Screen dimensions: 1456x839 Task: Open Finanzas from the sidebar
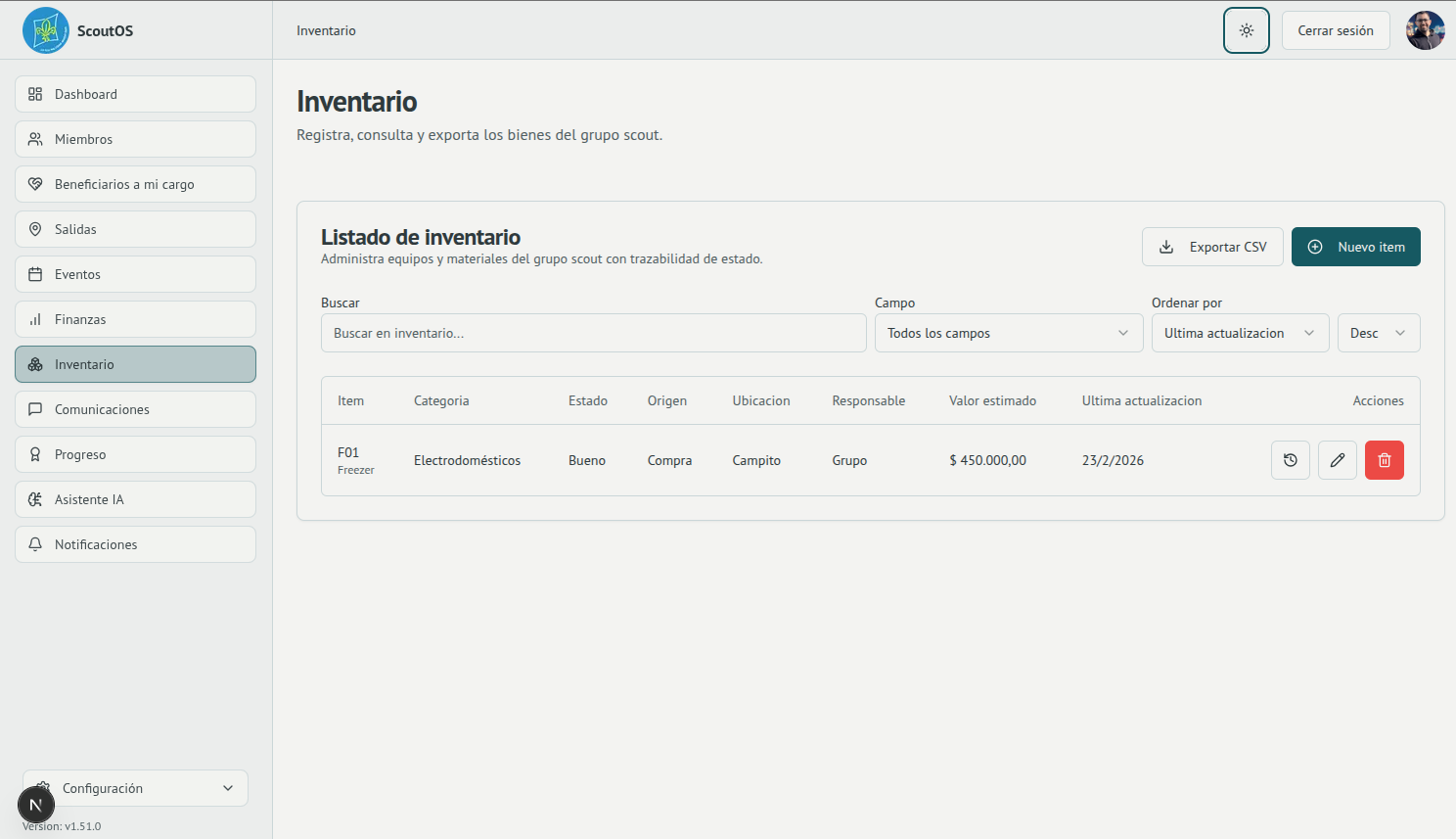[135, 319]
